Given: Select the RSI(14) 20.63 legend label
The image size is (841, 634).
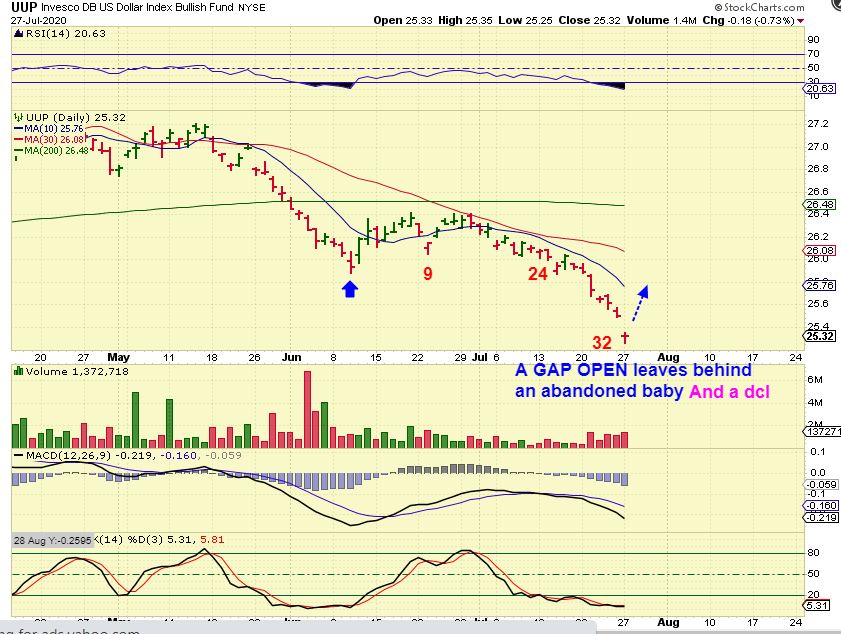Looking at the screenshot, I should [x=65, y=33].
